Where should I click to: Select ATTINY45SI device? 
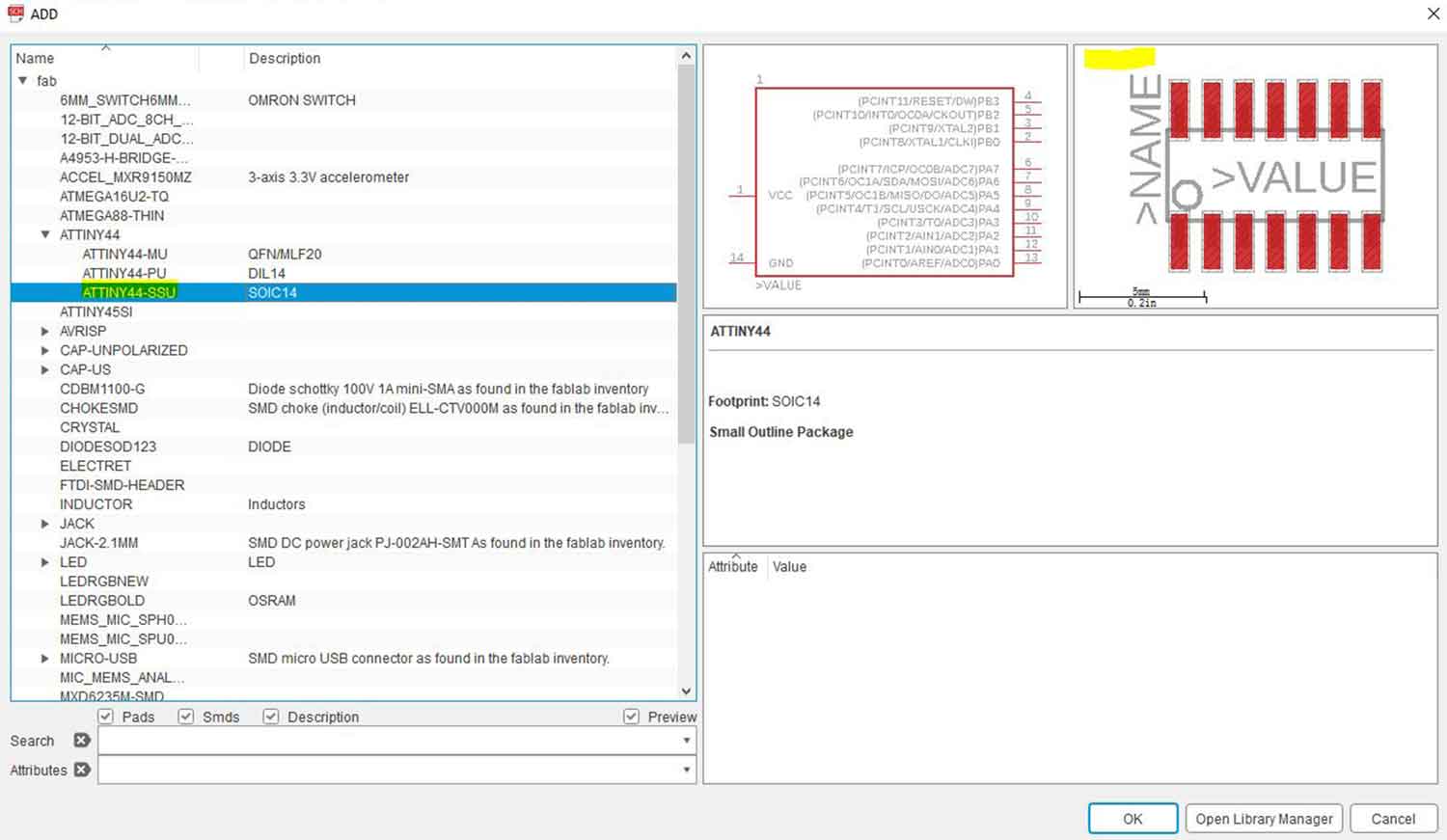pos(96,312)
